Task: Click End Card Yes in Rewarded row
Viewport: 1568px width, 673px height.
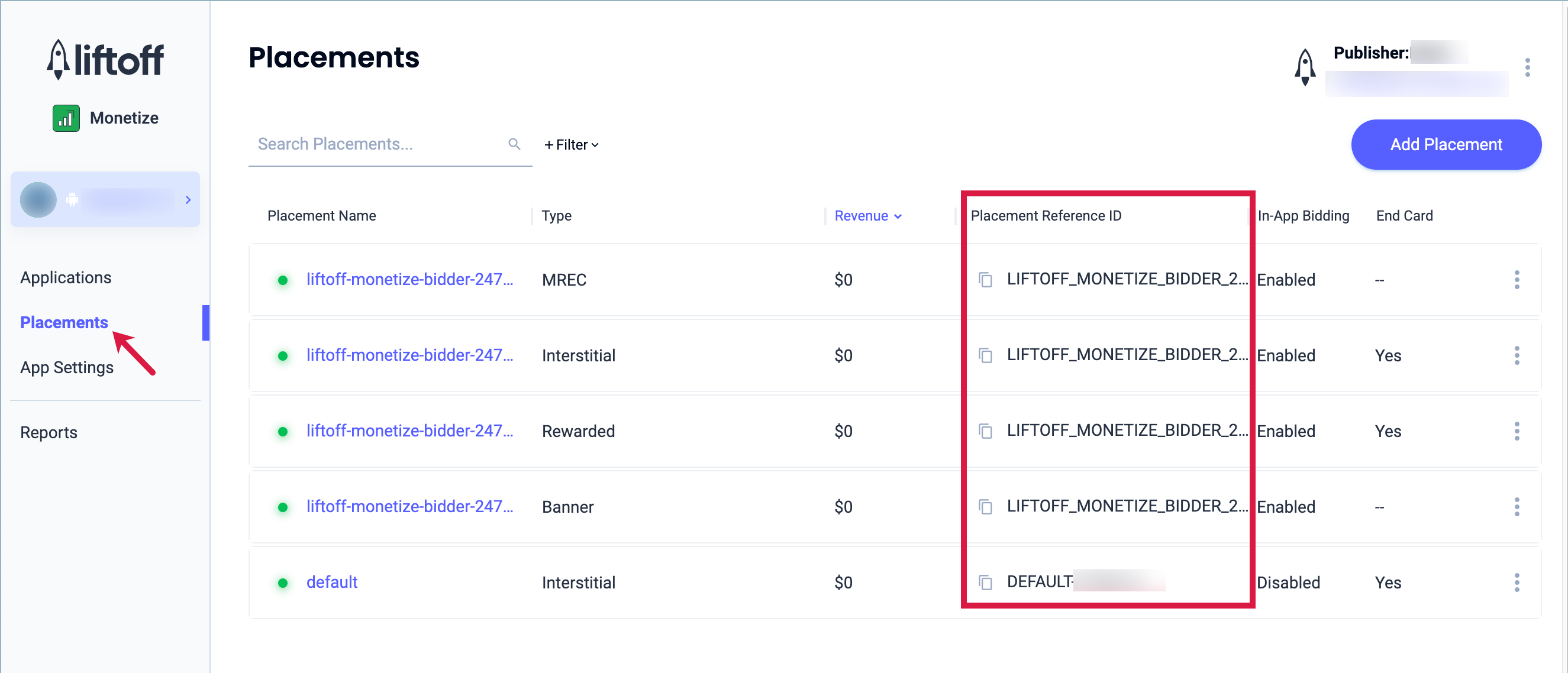Action: [1388, 432]
